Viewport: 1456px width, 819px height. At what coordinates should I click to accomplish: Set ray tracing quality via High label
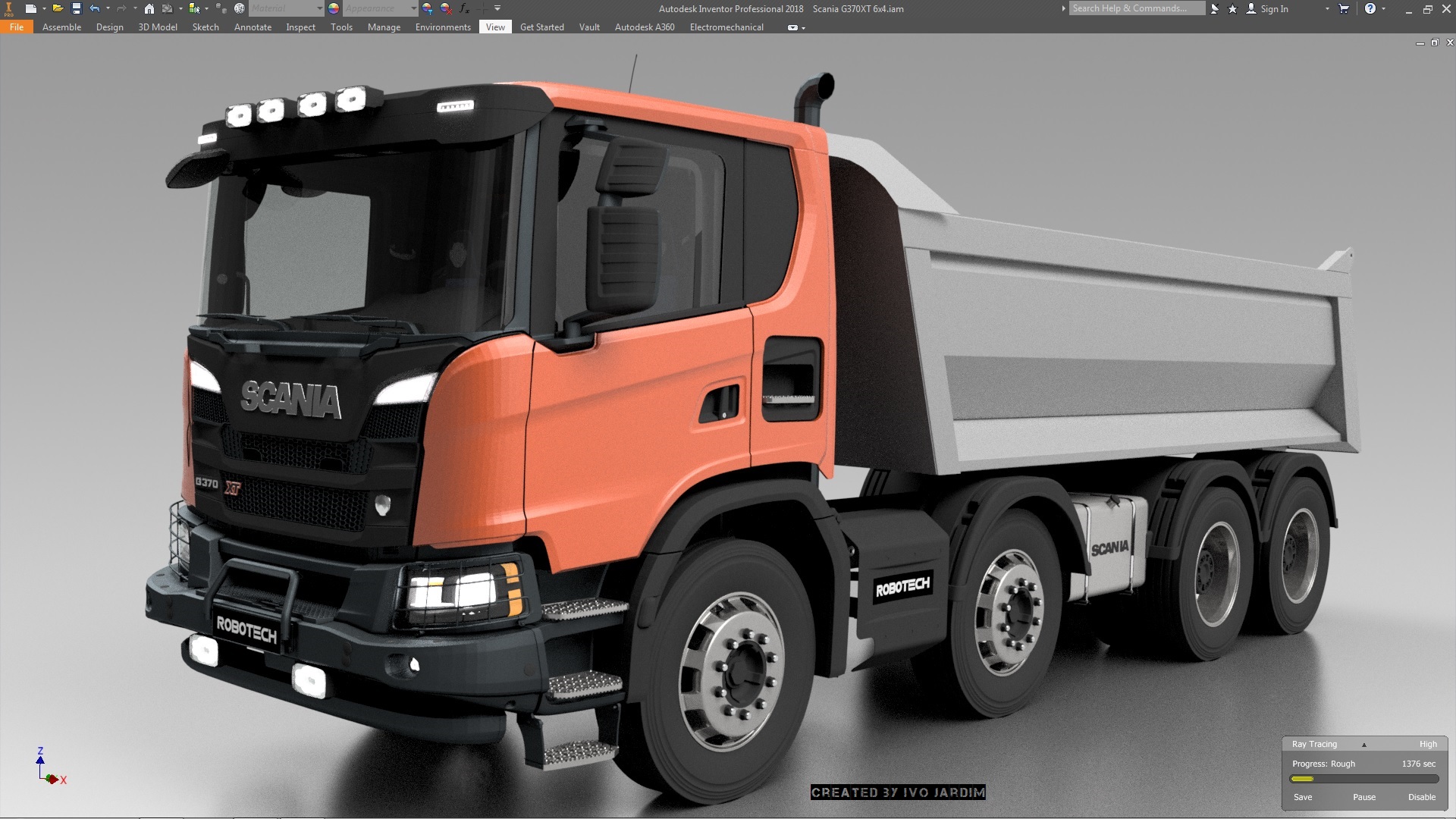tap(1428, 744)
